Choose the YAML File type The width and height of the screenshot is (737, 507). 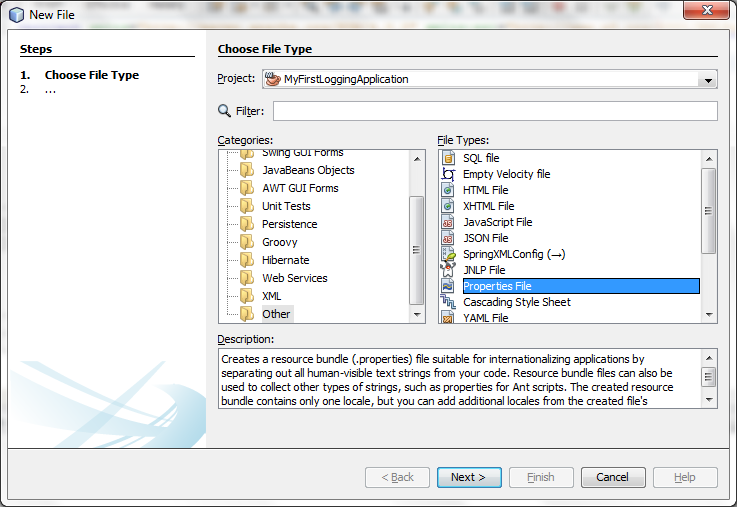[486, 318]
